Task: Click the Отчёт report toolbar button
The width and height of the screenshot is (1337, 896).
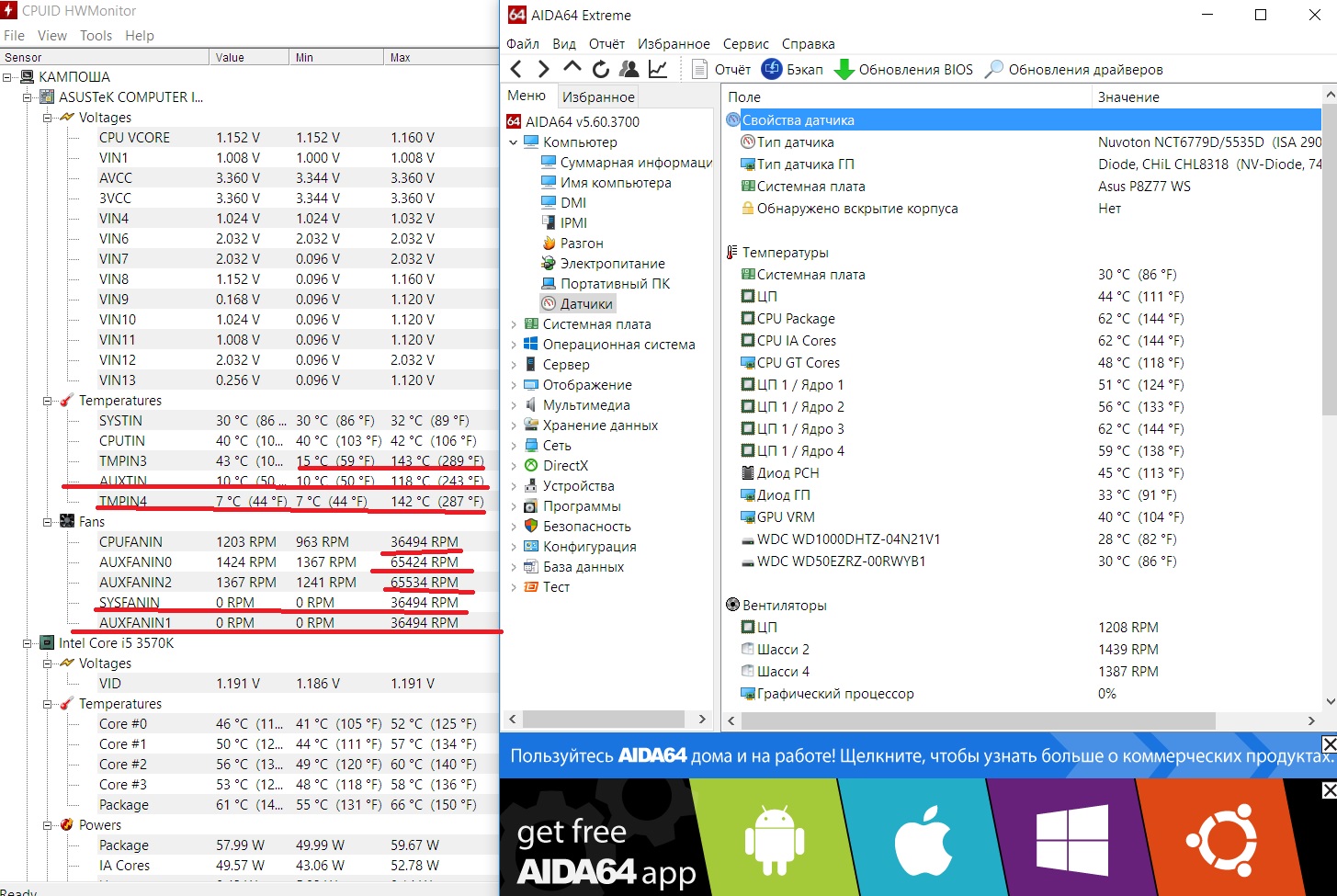Action: pos(721,69)
